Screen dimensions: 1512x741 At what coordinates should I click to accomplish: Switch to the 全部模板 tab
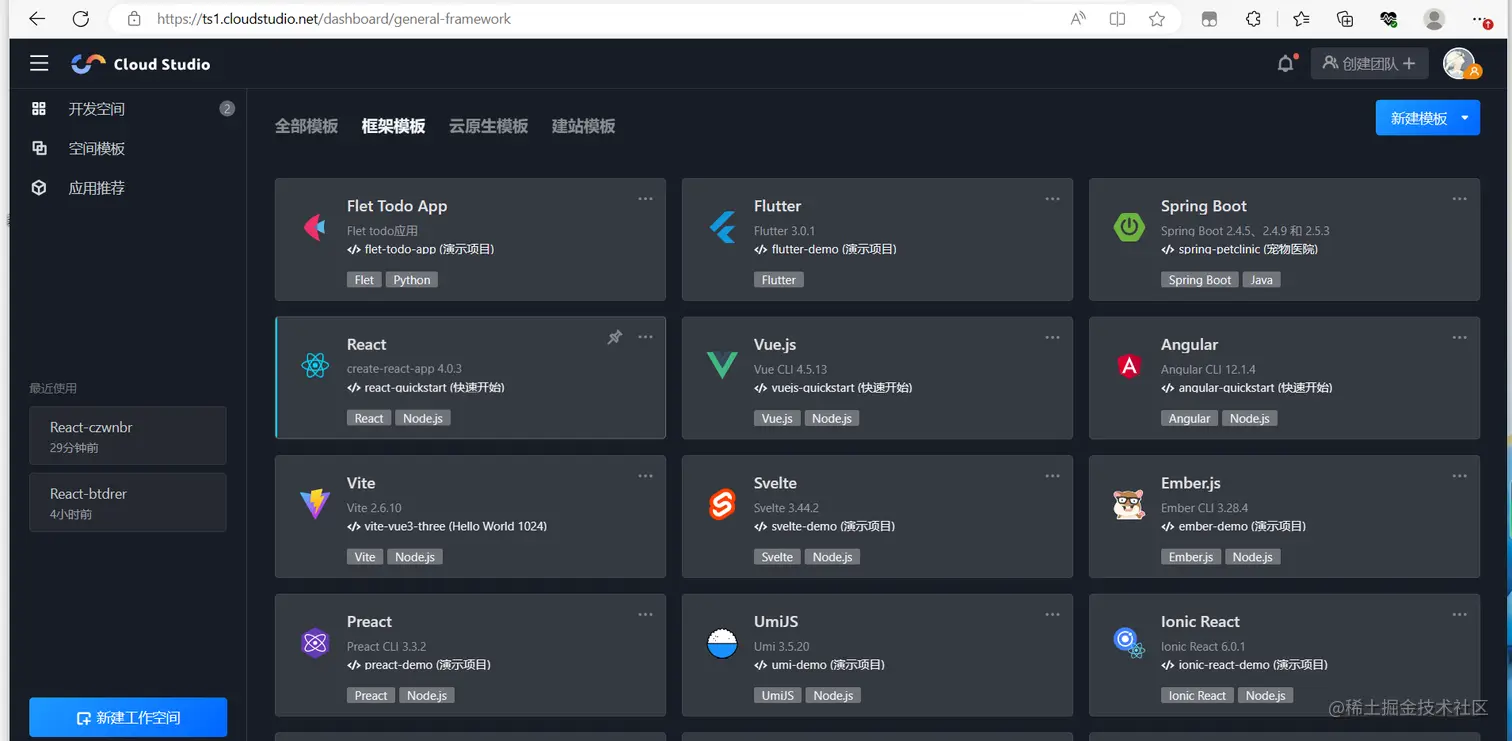point(306,126)
